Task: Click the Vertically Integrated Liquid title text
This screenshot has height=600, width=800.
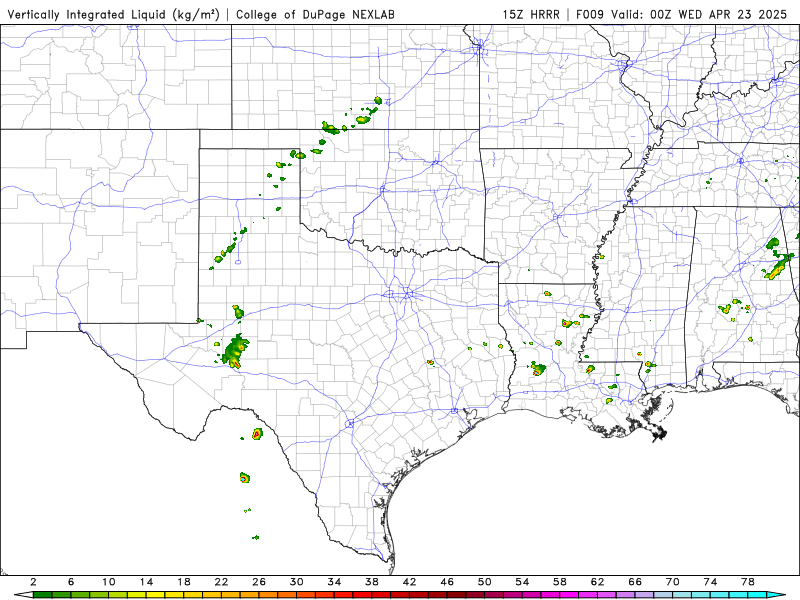Action: click(114, 14)
